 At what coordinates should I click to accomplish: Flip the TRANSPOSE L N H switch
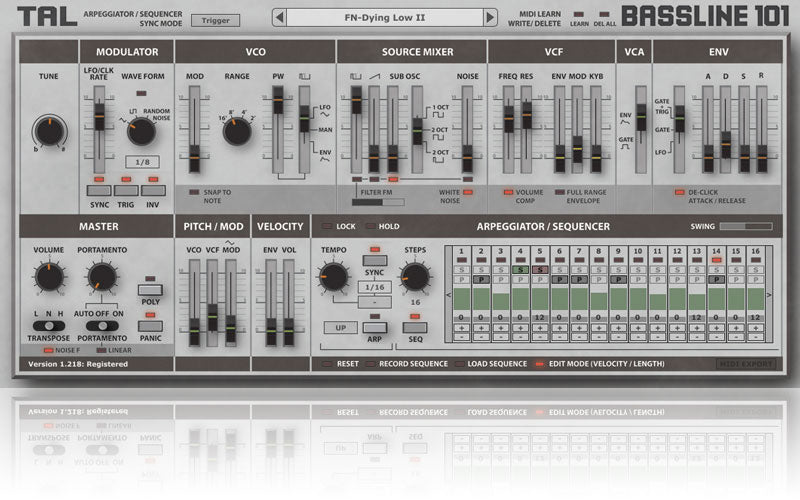point(49,326)
